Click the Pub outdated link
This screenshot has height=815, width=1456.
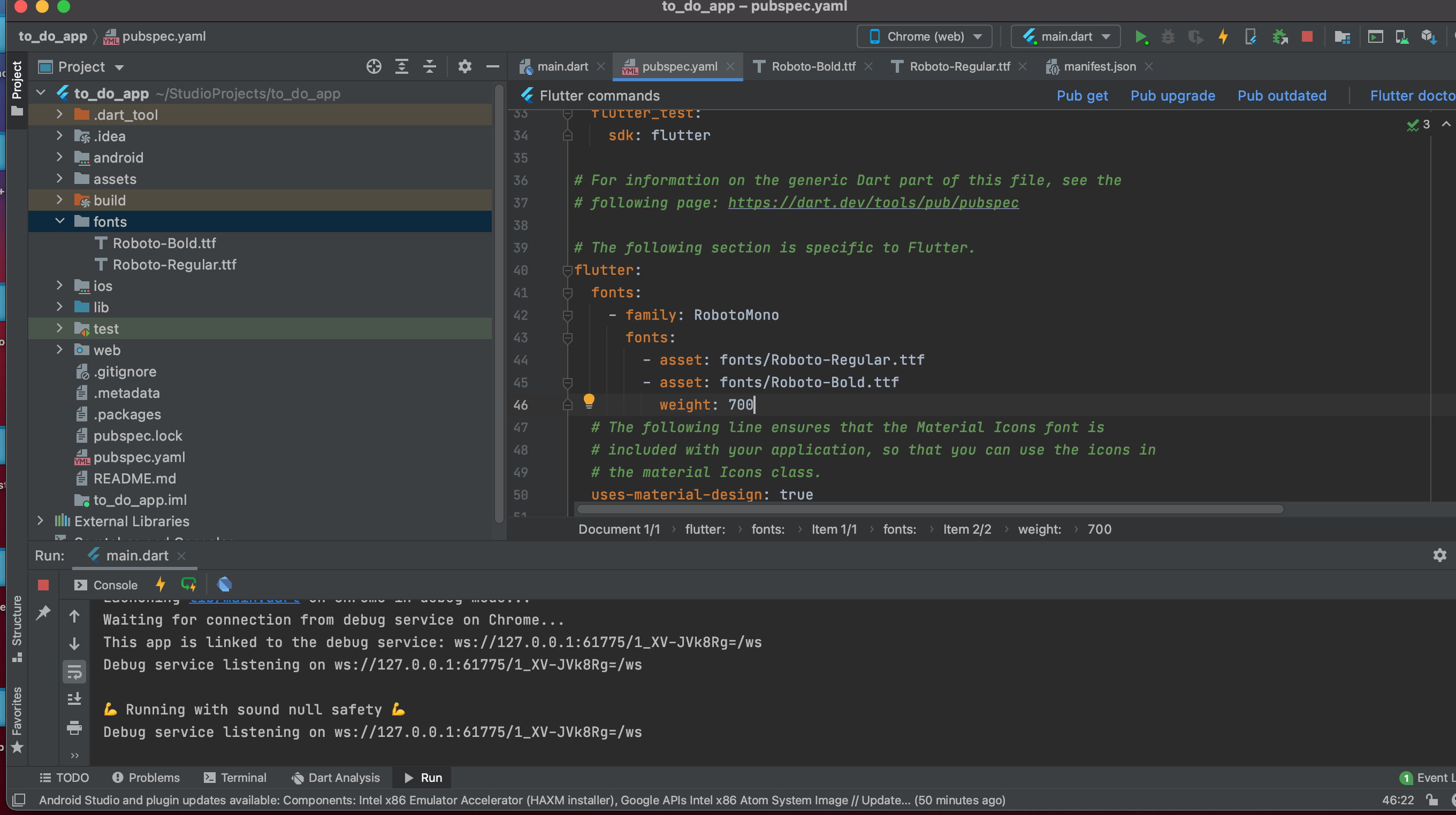[1282, 95]
